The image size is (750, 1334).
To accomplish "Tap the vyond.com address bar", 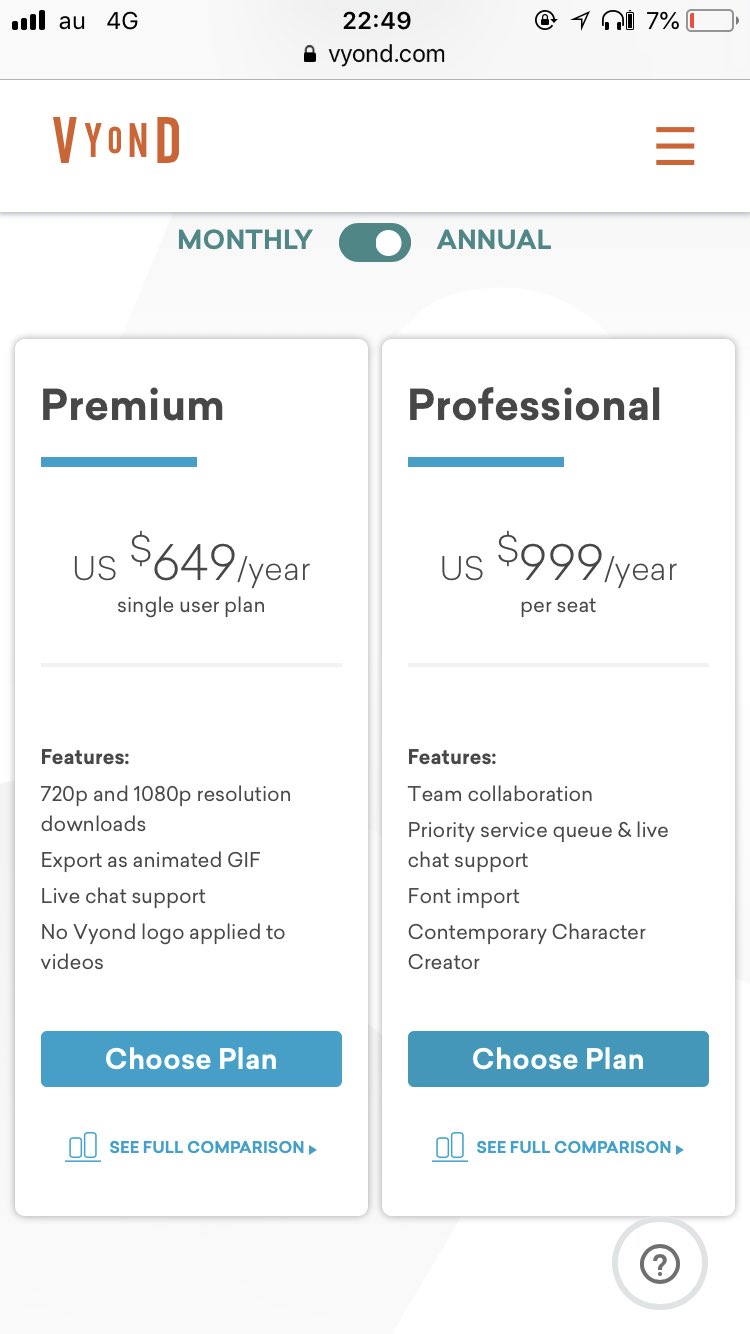I will (386, 54).
